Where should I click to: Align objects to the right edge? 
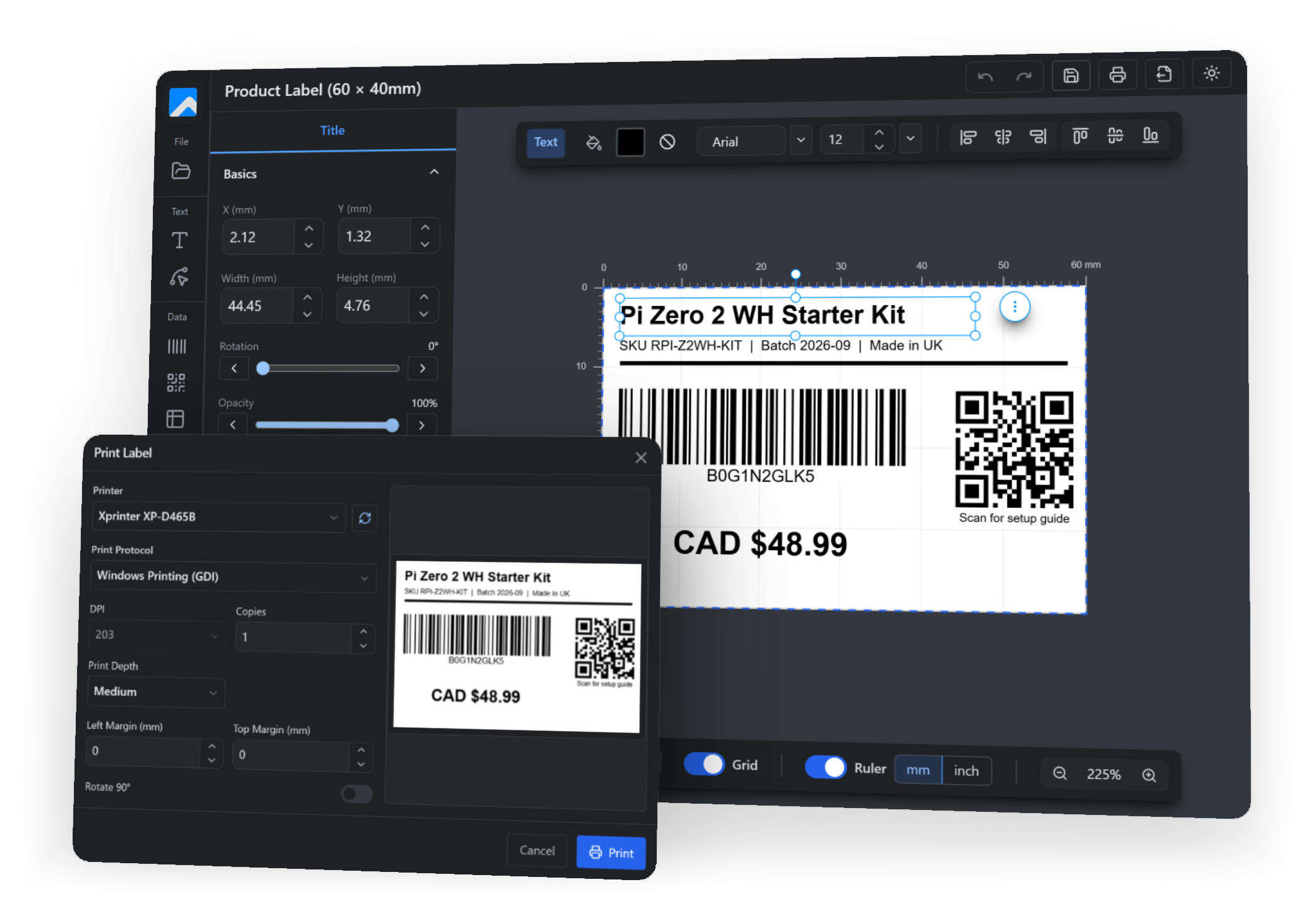coord(1038,136)
